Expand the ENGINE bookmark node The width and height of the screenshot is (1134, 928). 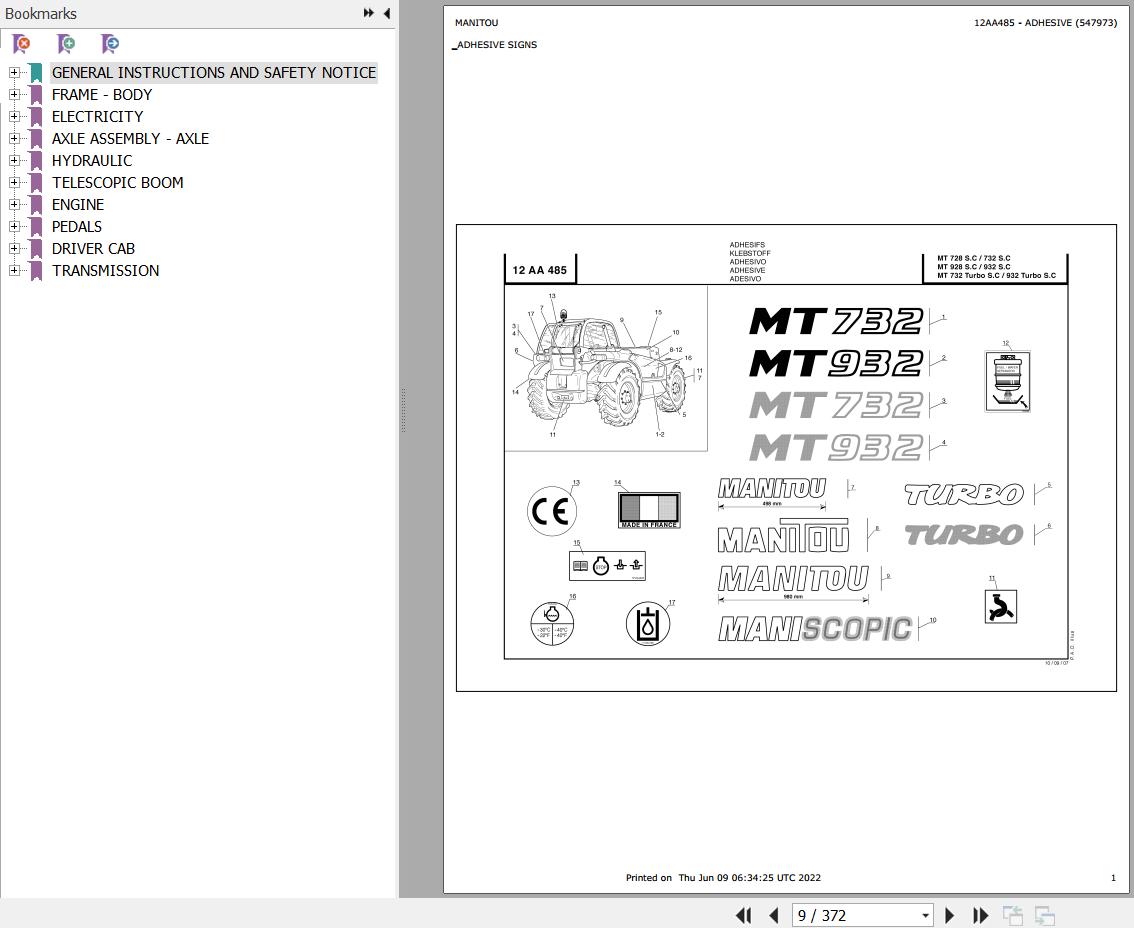click(x=14, y=204)
